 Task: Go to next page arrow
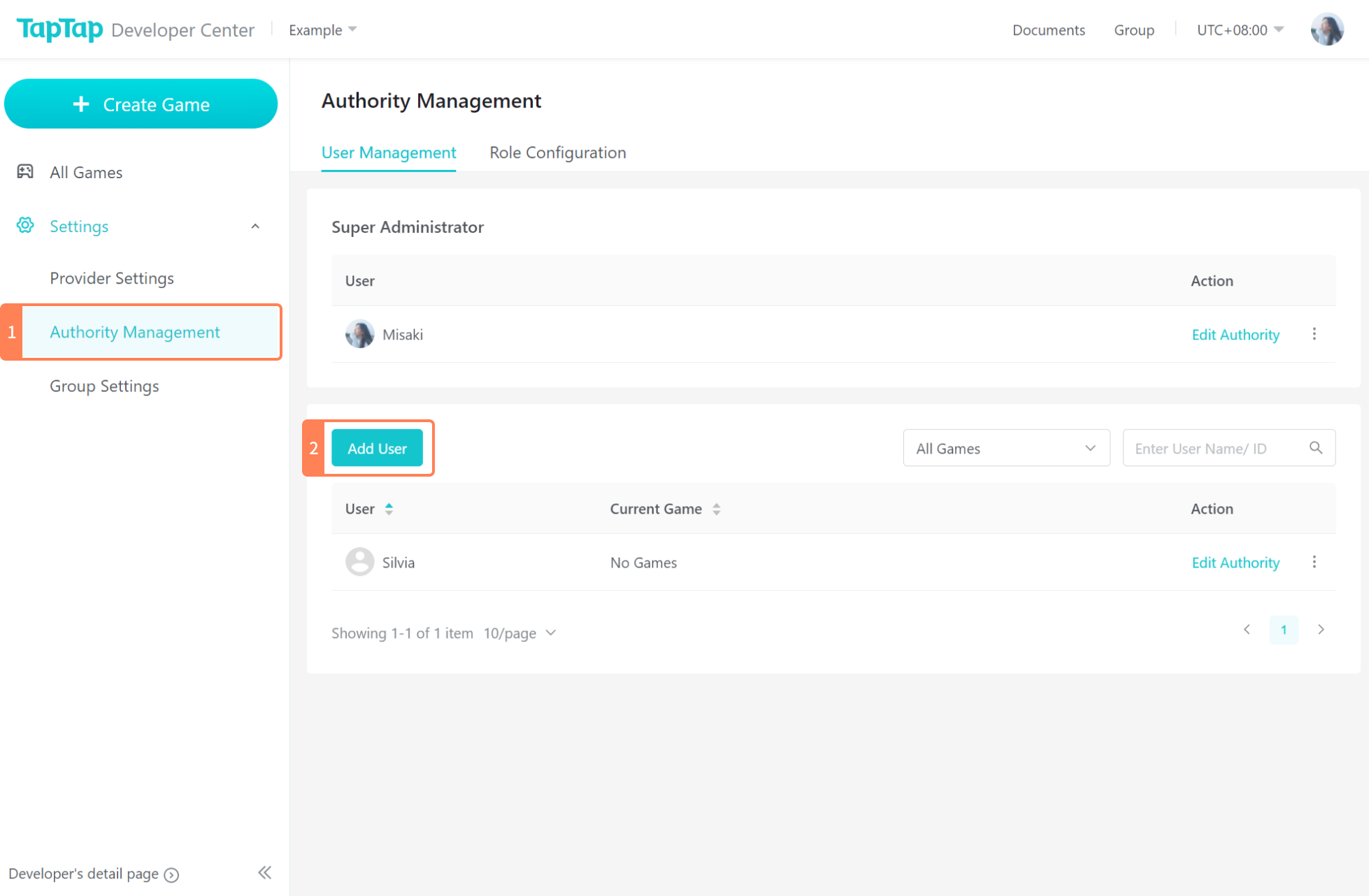click(1321, 630)
